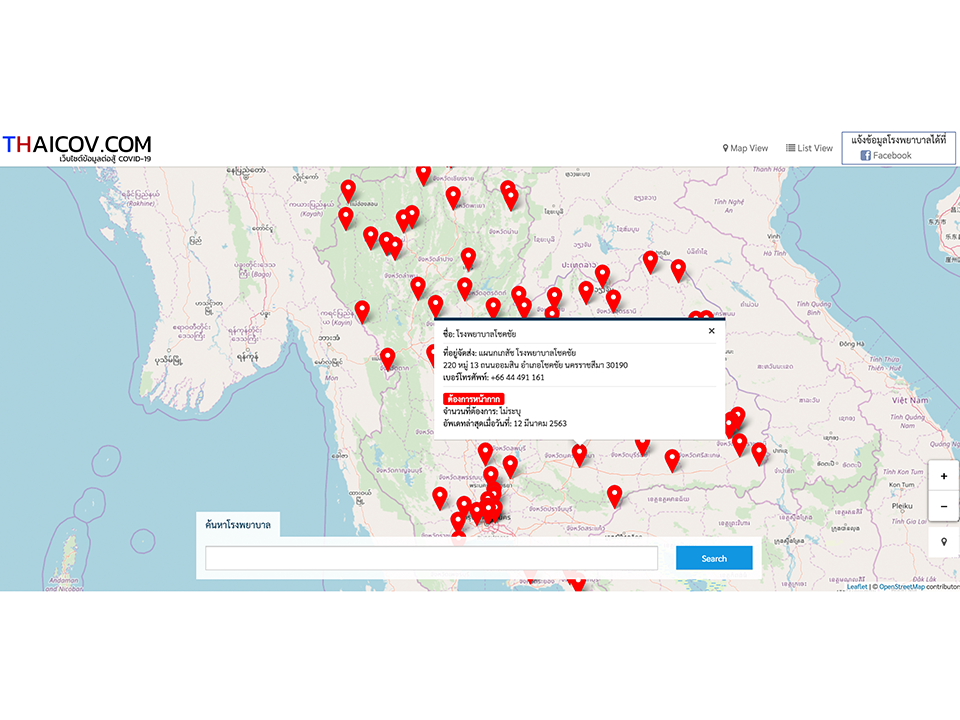This screenshot has width=960, height=720.
Task: Click the search panel heading label
Action: click(238, 524)
